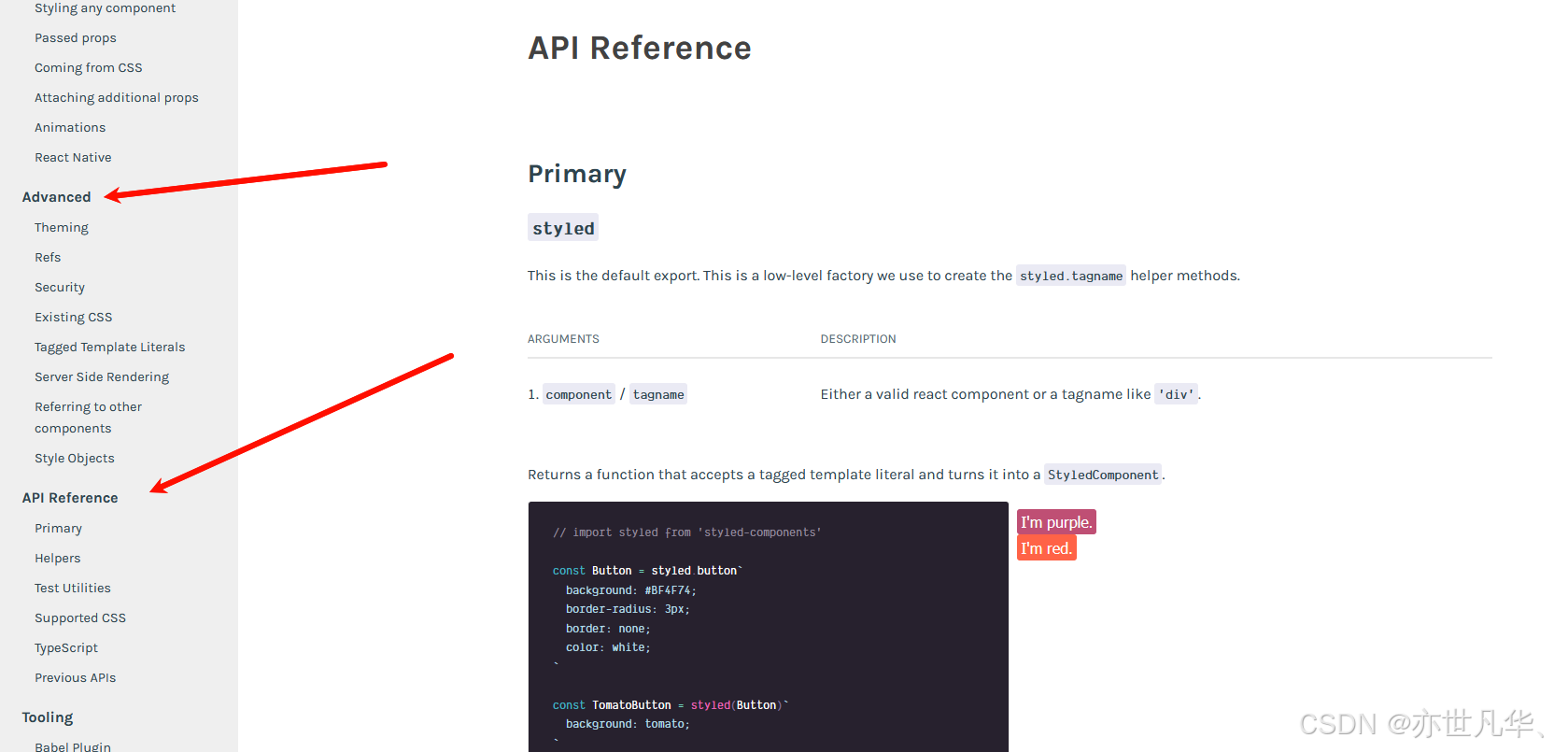Go to Theming in the sidebar

click(x=62, y=228)
